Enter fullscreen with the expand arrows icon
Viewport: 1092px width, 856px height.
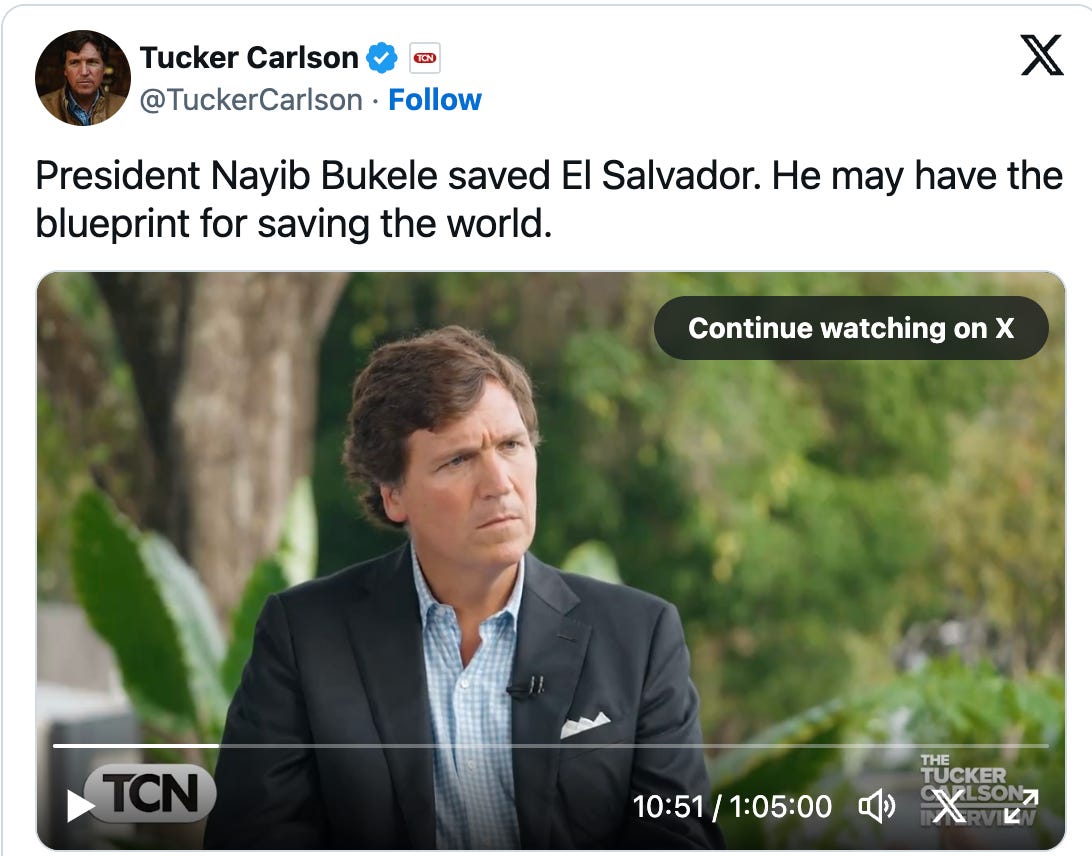(1021, 806)
